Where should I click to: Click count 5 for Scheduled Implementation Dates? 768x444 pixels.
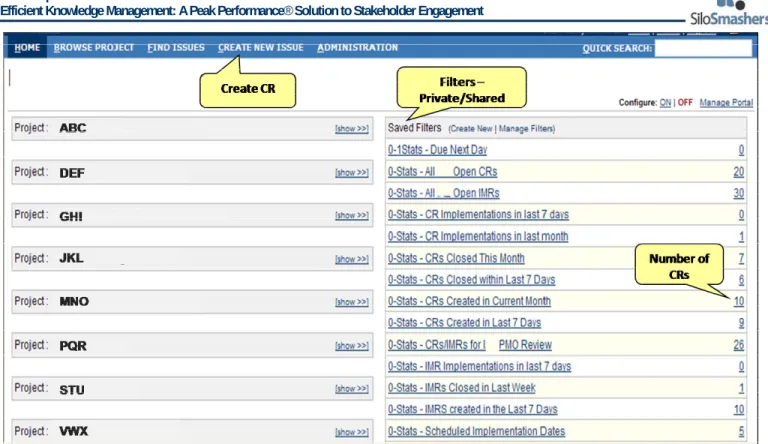point(742,431)
